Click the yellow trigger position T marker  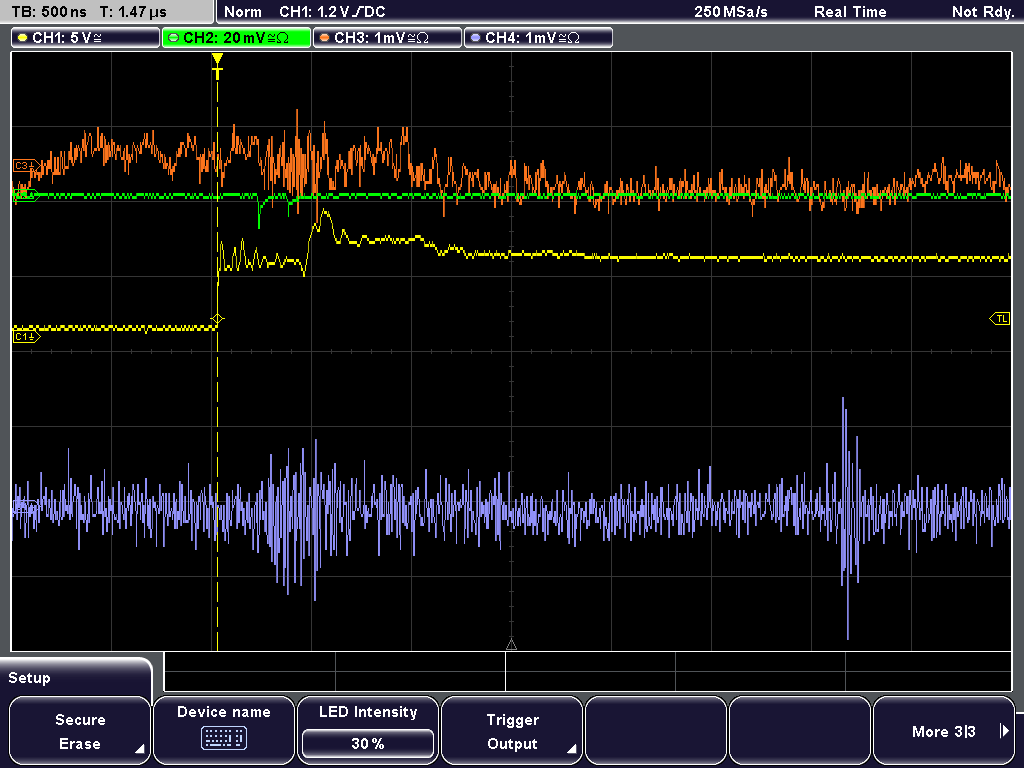[217, 66]
